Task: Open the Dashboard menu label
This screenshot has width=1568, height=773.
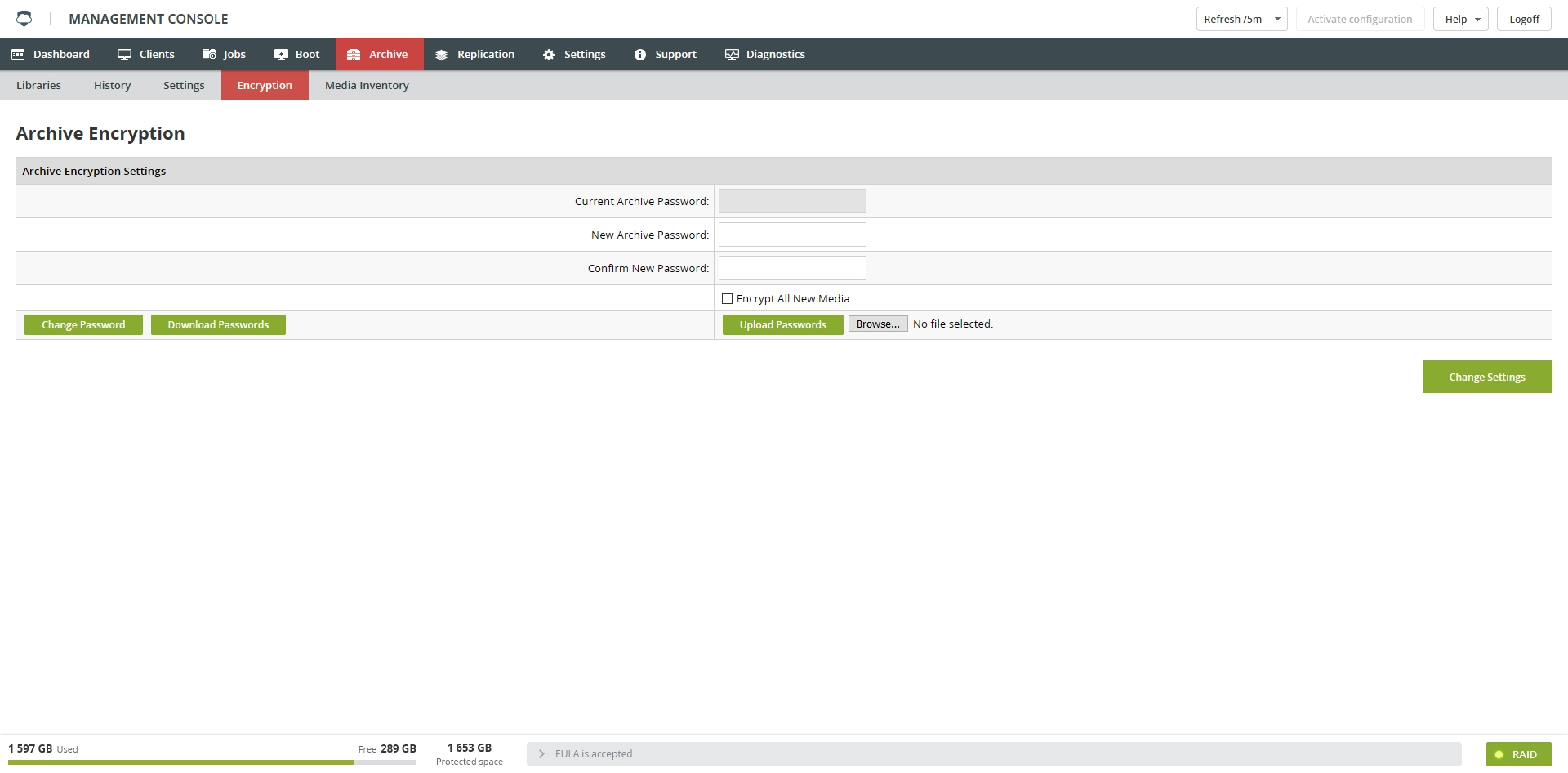Action: [61, 54]
